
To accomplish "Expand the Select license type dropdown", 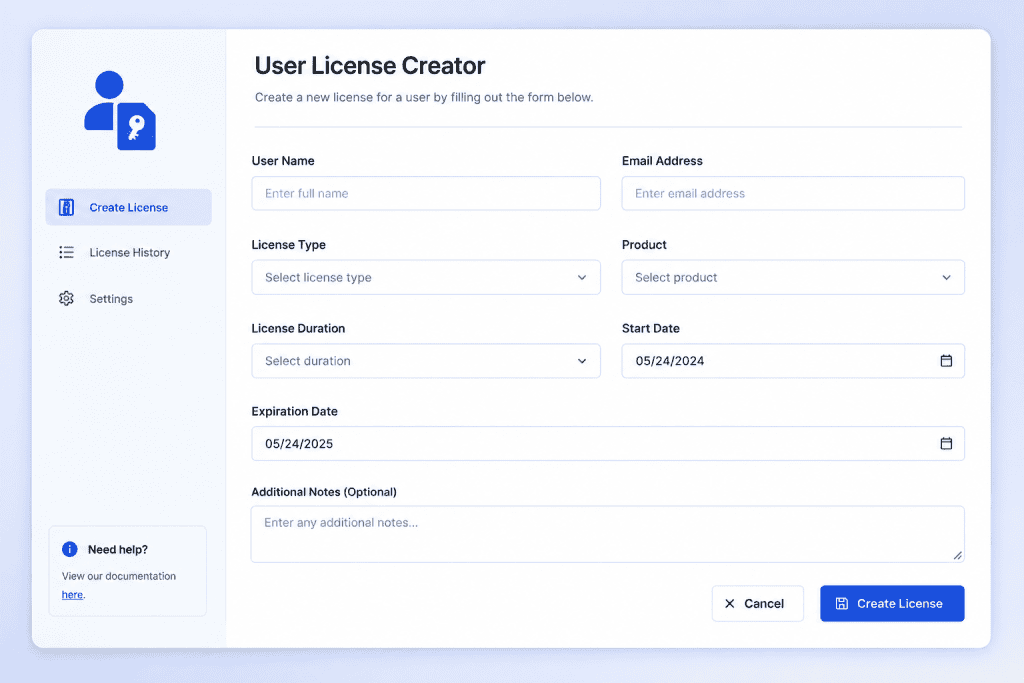I will 426,278.
